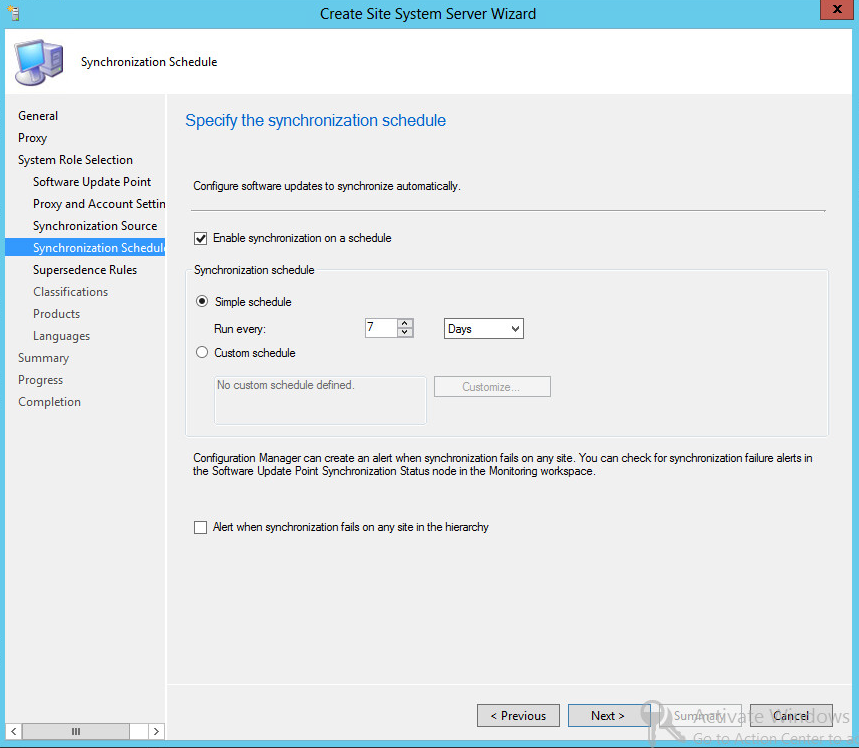Viewport: 859px width, 748px height.
Task: Select the Custom schedule option
Action: pyautogui.click(x=201, y=351)
